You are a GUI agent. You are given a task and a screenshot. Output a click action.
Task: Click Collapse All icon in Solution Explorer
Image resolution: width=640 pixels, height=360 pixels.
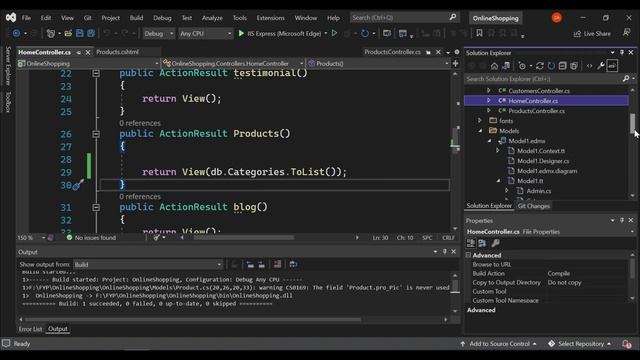coord(562,66)
